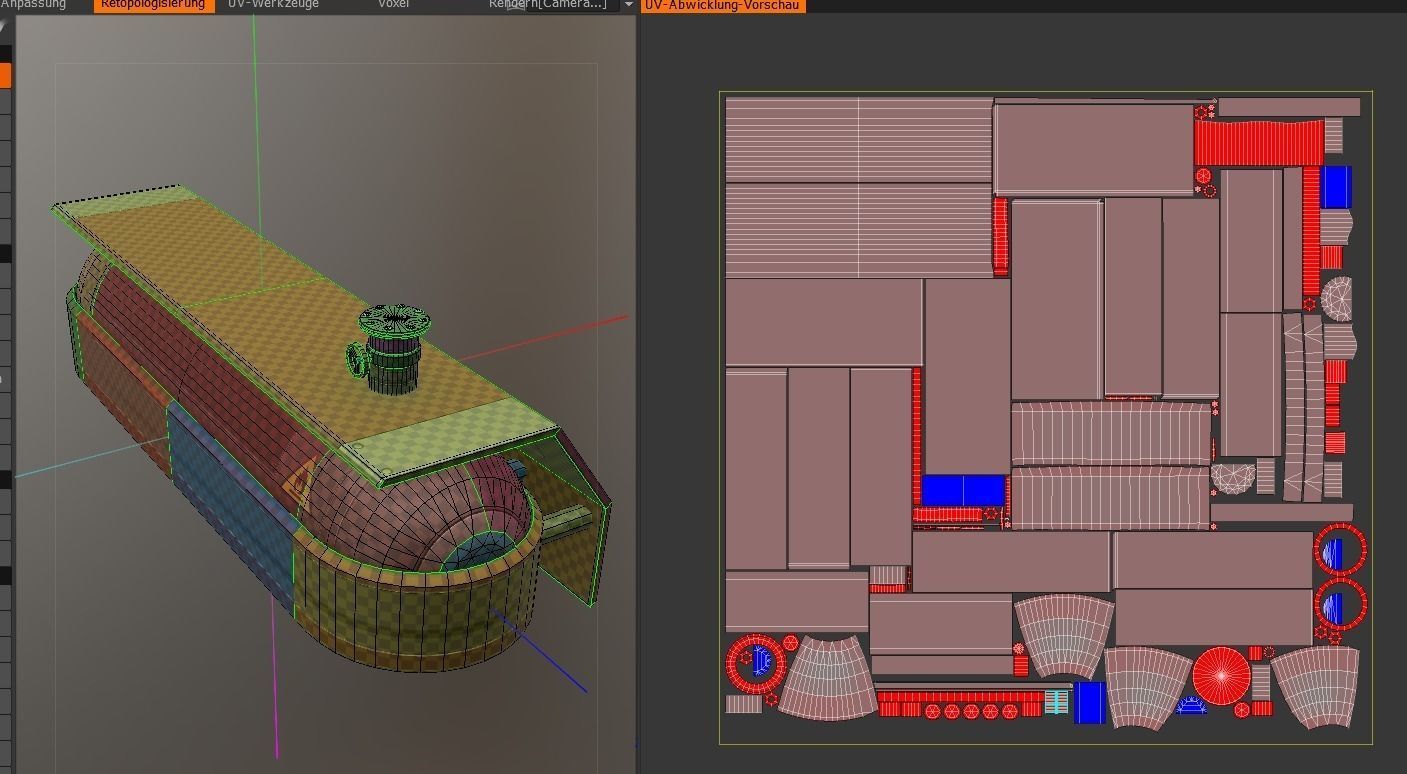Expand the arrow beside the Camera dropdown
This screenshot has width=1407, height=774.
[628, 5]
